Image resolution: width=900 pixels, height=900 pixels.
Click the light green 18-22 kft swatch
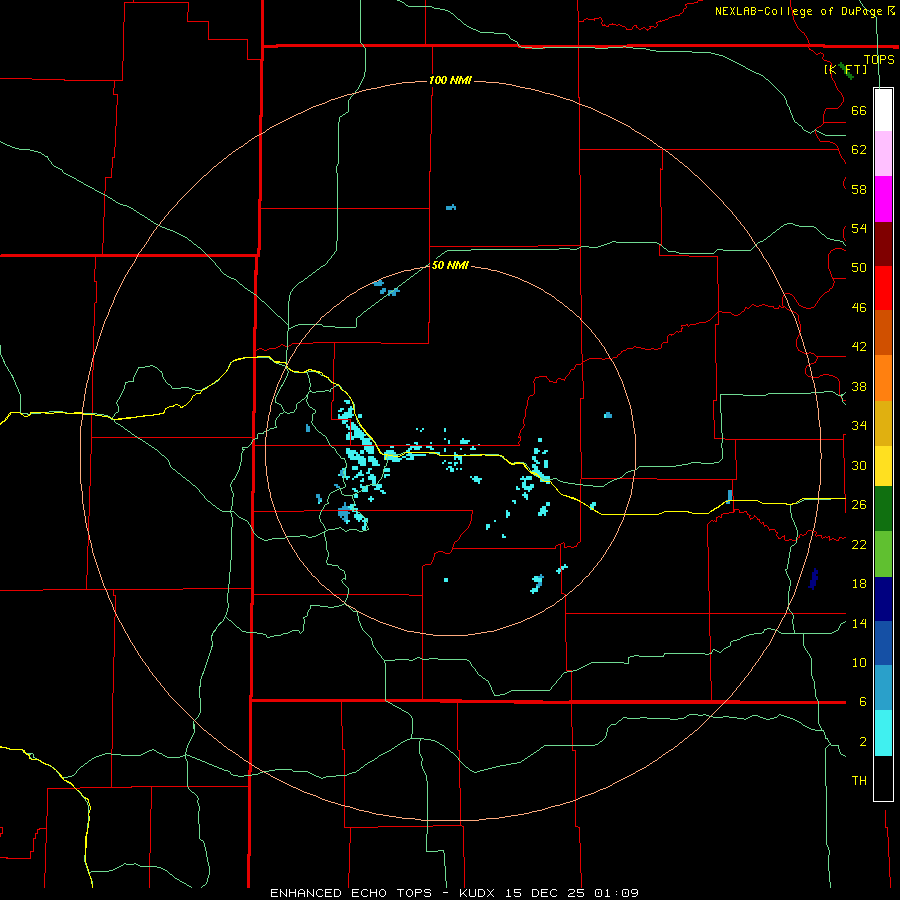(883, 554)
